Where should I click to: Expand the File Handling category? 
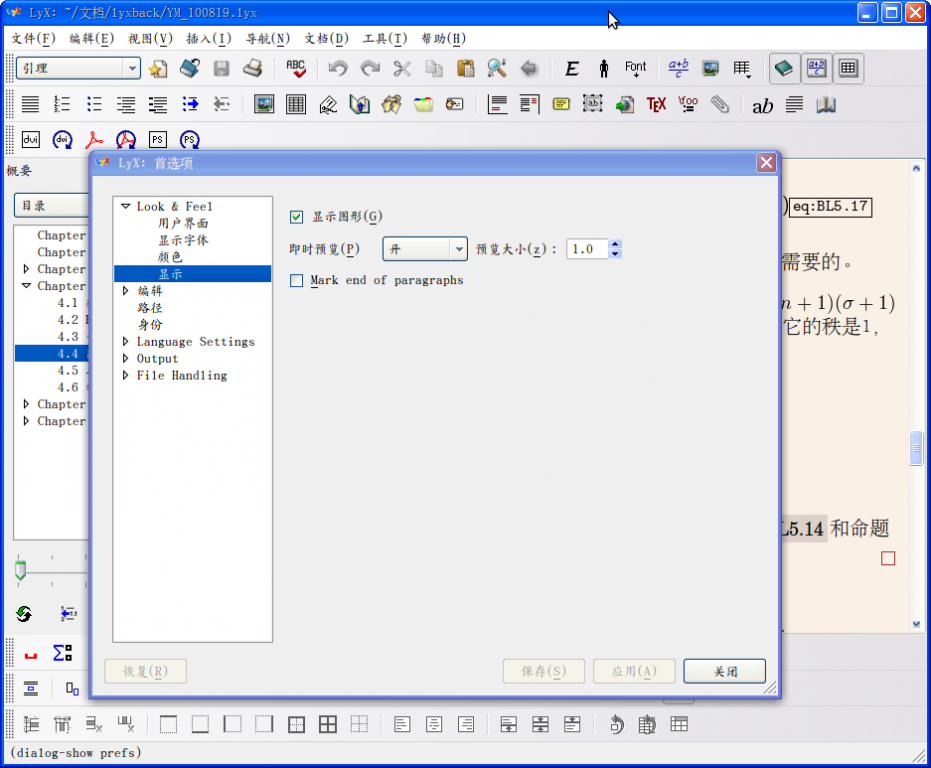[x=126, y=376]
